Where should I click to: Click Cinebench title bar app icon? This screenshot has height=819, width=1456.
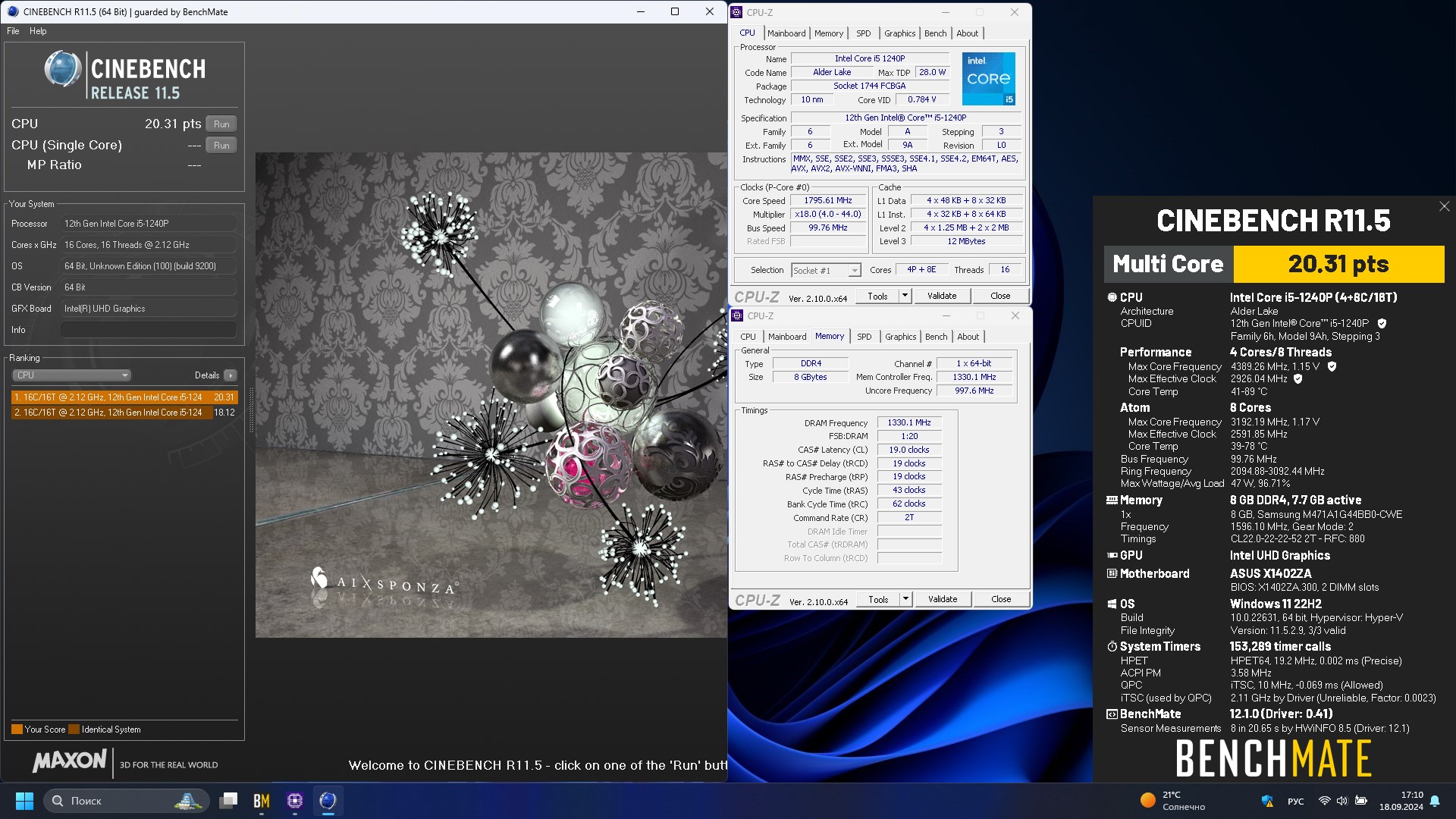point(13,11)
